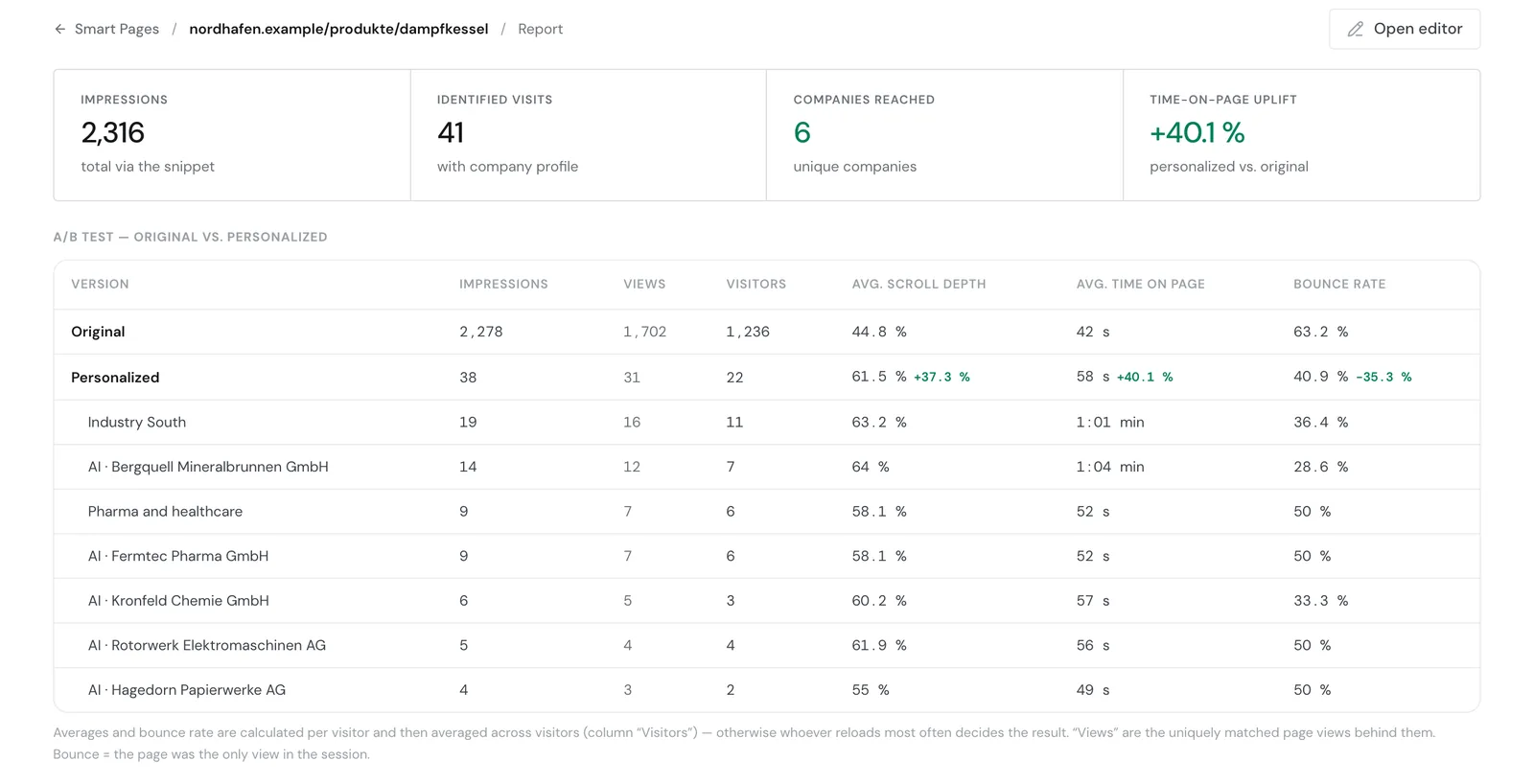The image size is (1534, 784).
Task: Click the Hagedorn Papierwerke time 49 s
Action: coord(1093,690)
